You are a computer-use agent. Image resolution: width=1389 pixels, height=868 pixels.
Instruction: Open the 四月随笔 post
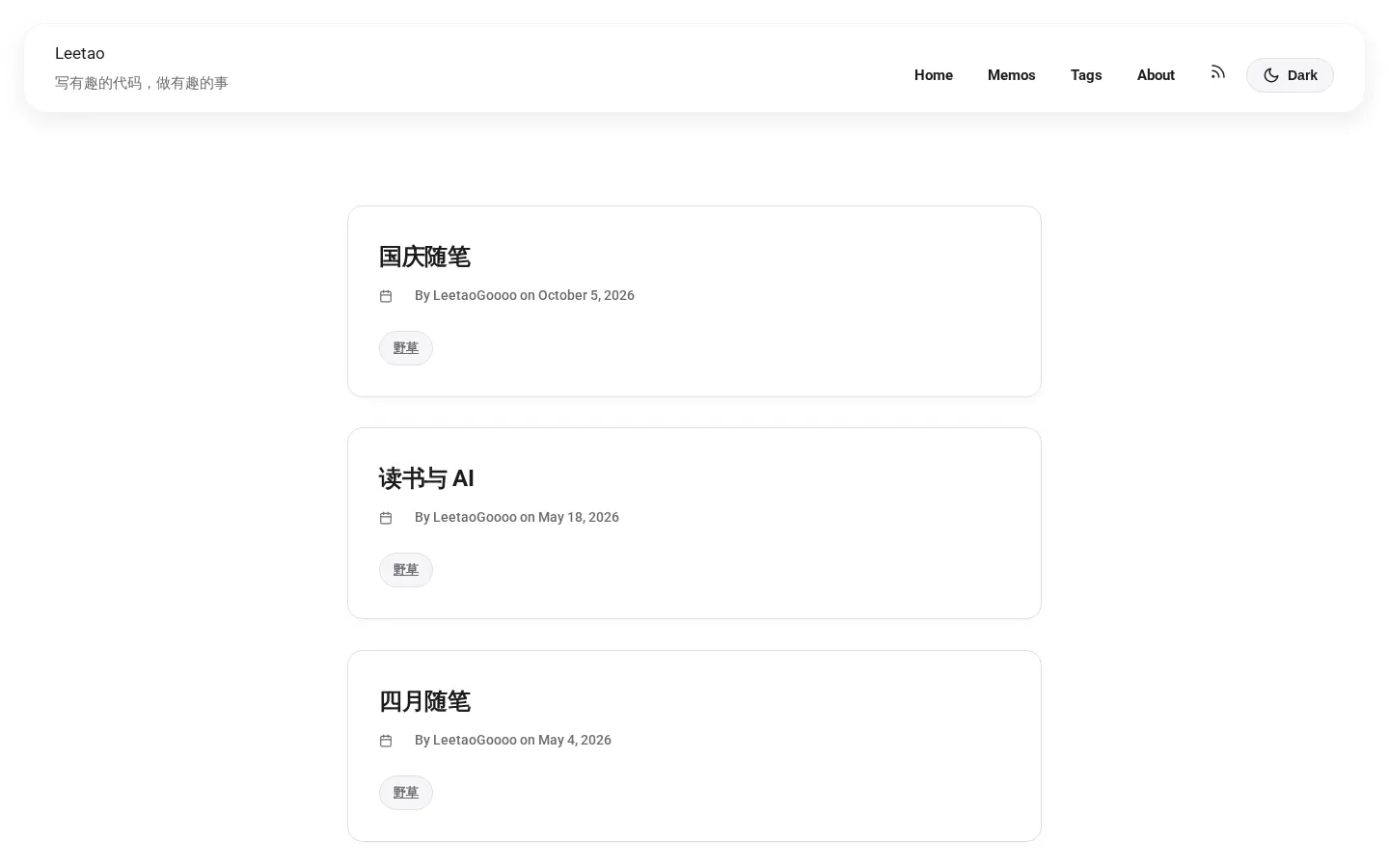pos(424,701)
